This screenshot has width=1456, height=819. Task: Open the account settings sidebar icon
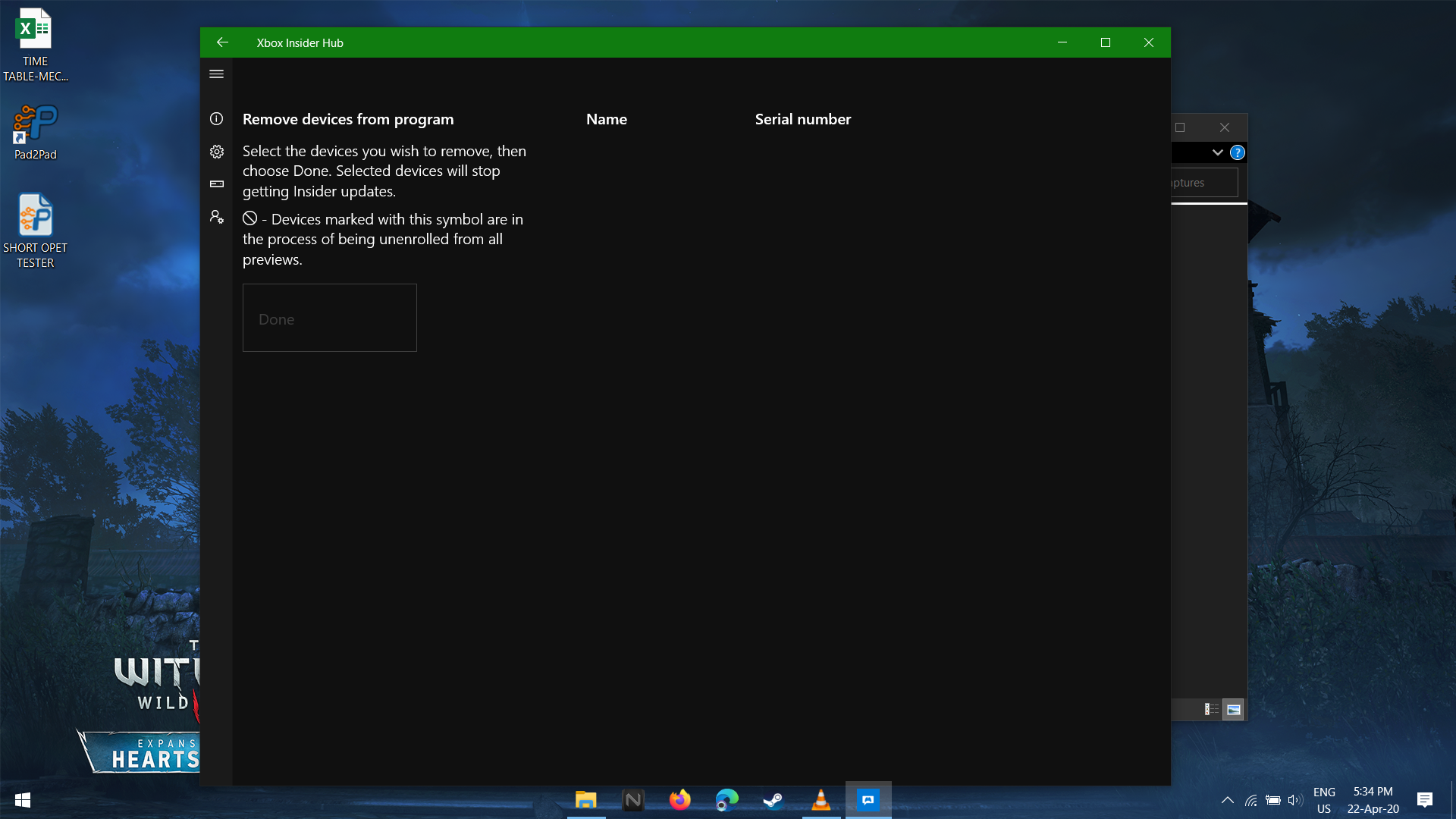coord(216,217)
